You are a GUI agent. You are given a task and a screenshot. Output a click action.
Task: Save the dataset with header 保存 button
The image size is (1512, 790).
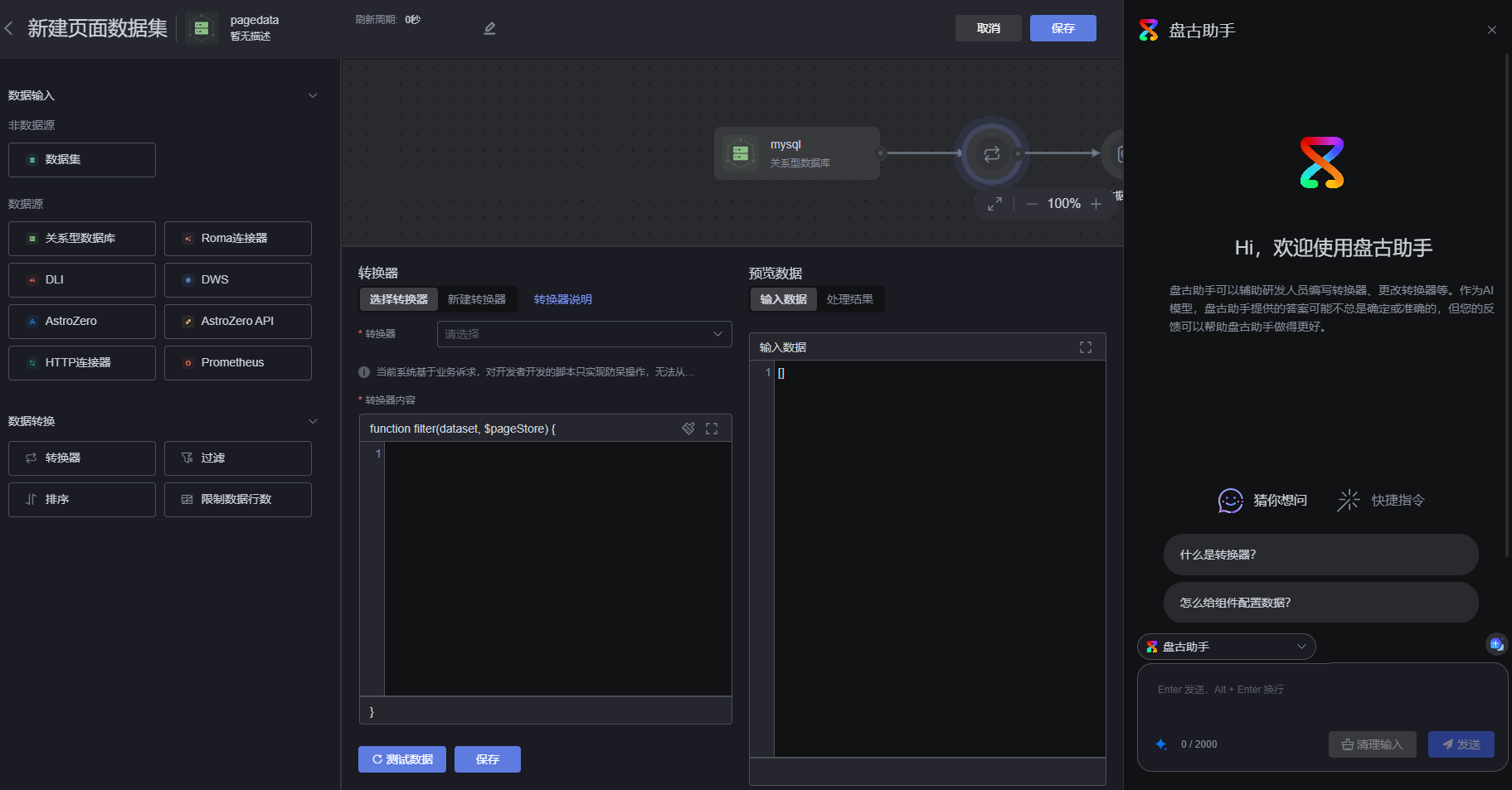(1063, 28)
